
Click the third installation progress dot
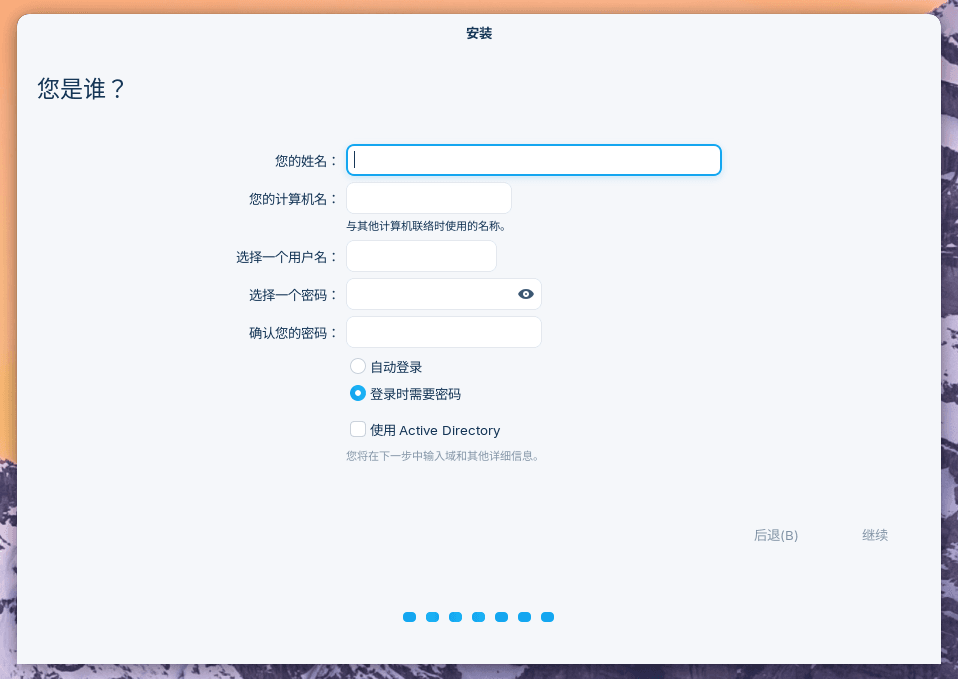tap(455, 617)
